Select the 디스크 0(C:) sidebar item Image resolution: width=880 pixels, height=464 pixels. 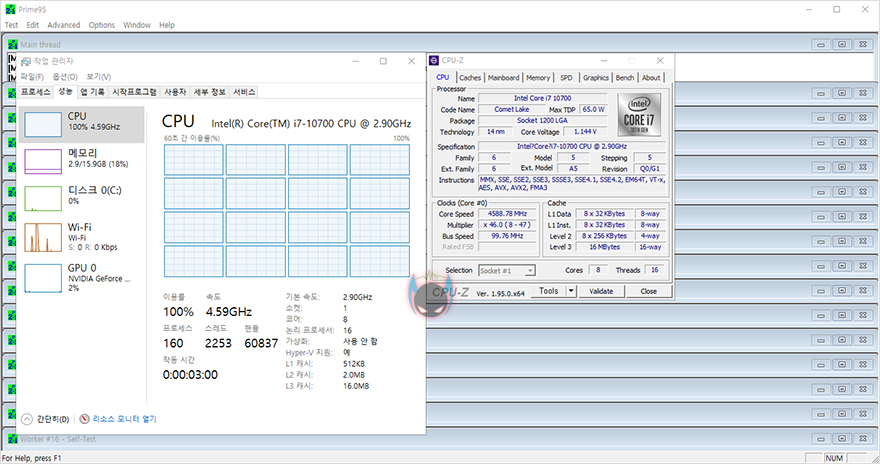click(x=82, y=198)
